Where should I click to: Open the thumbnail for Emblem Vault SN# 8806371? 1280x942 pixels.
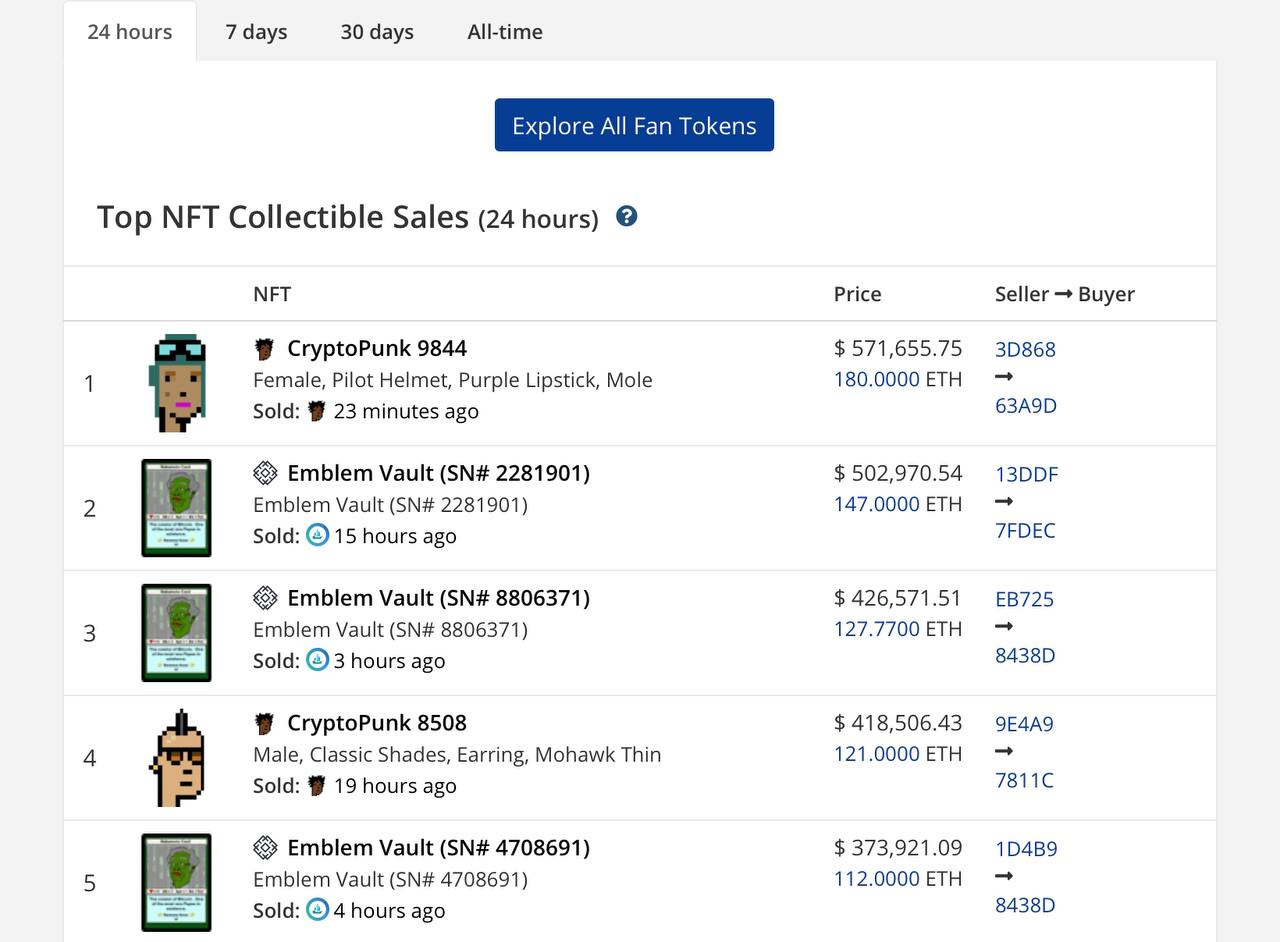(x=176, y=633)
